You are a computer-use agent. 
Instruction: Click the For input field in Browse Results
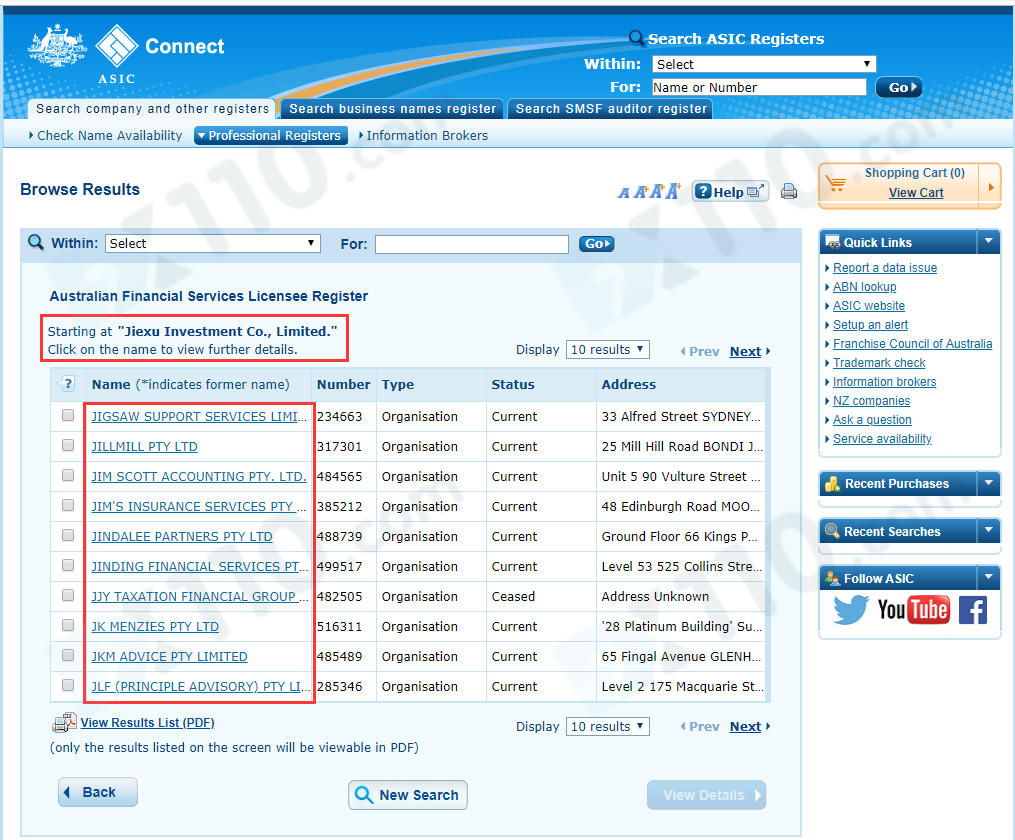[x=472, y=244]
